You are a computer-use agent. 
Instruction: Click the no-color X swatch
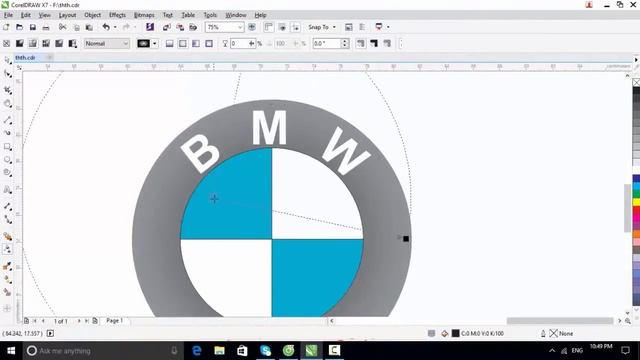click(x=636, y=82)
